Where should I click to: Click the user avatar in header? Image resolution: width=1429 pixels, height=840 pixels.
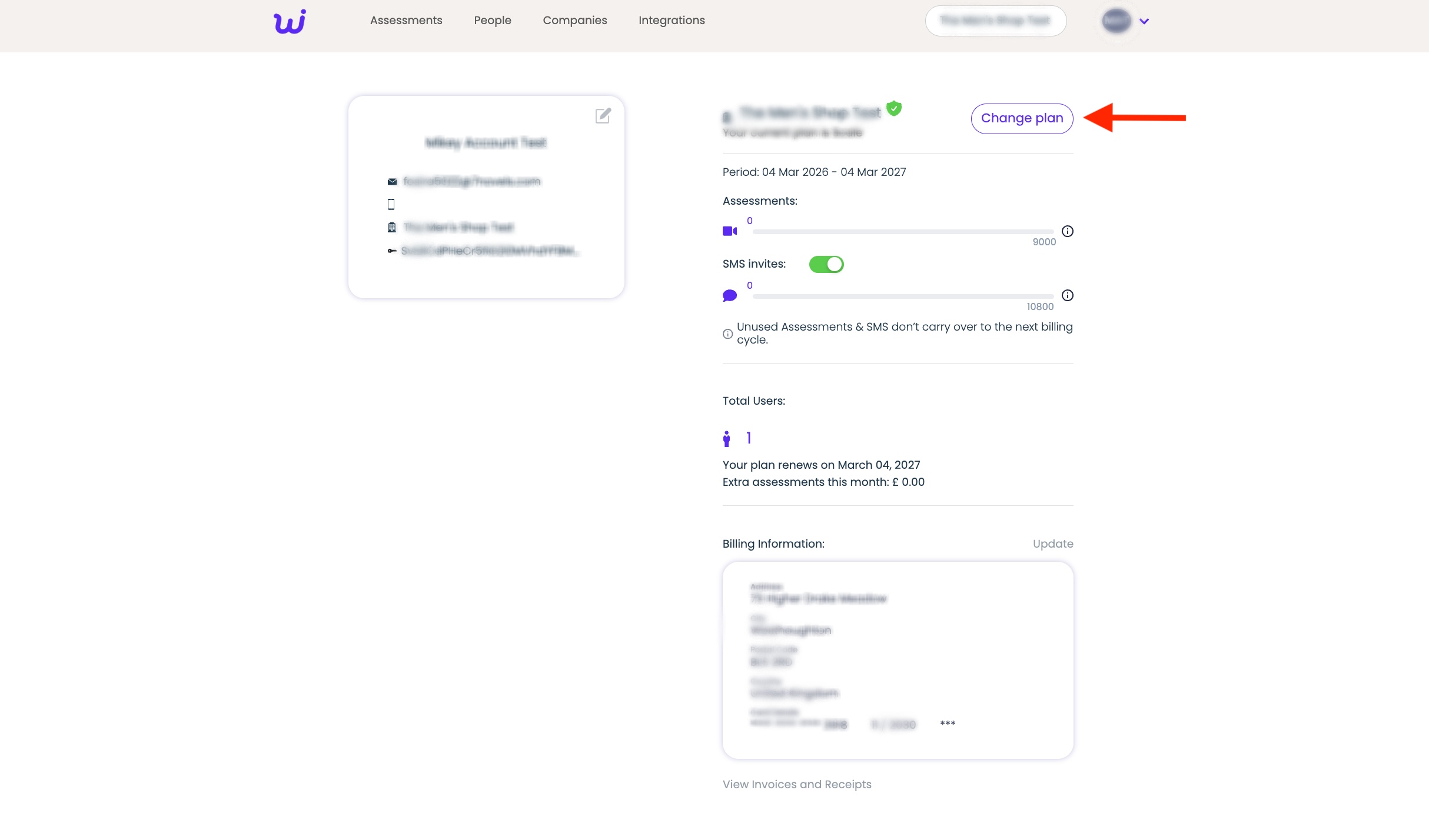(x=1116, y=21)
